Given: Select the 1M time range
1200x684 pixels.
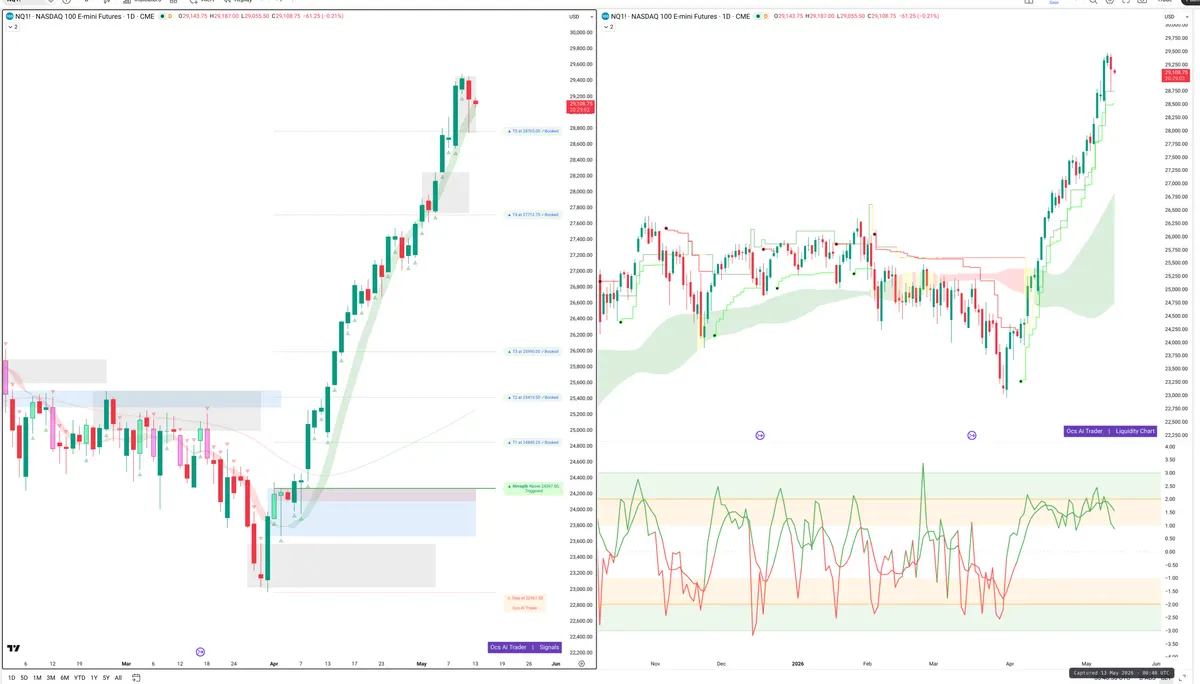Looking at the screenshot, I should coord(37,677).
